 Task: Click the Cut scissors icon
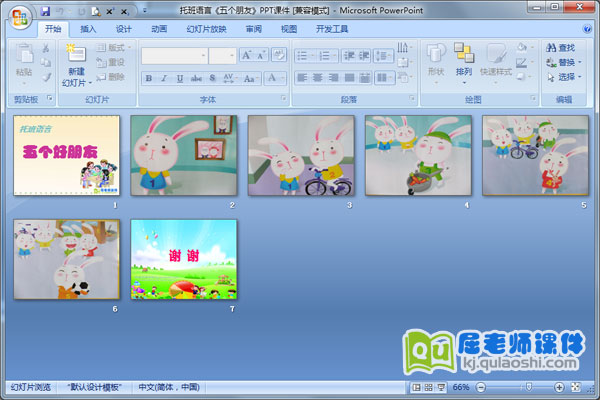click(x=46, y=48)
